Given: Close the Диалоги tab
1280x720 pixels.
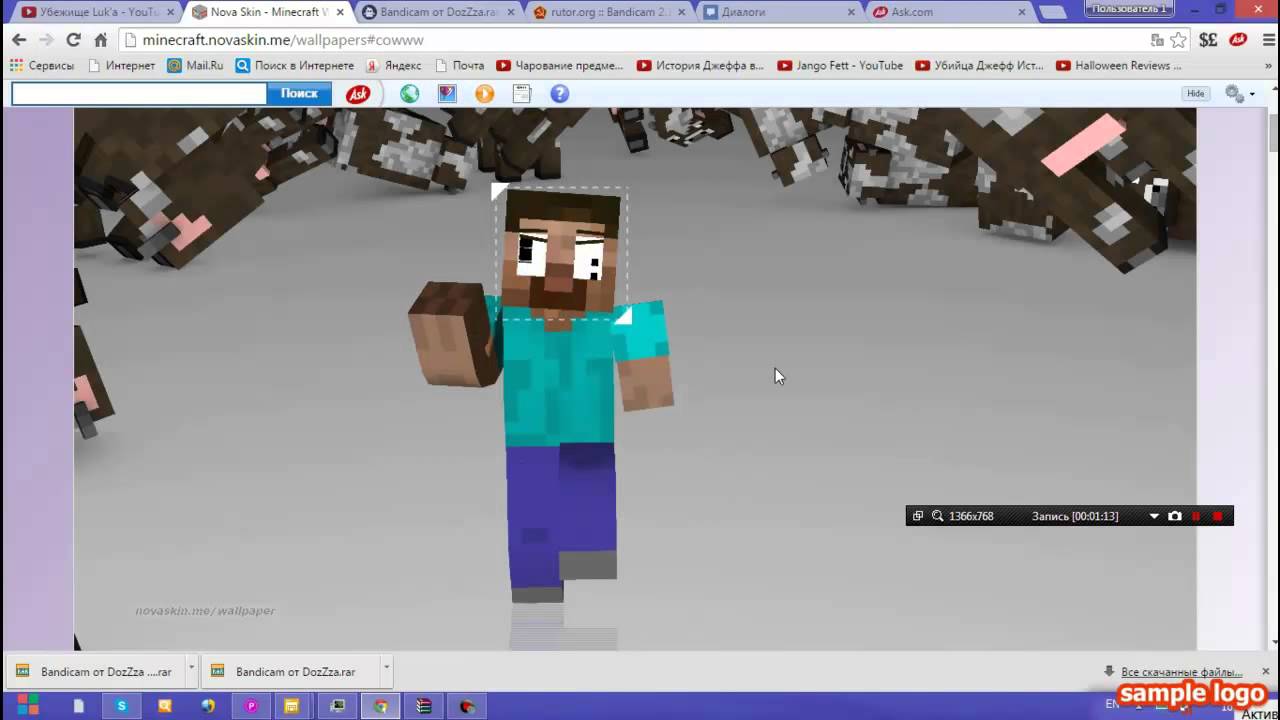Looking at the screenshot, I should click(x=851, y=13).
